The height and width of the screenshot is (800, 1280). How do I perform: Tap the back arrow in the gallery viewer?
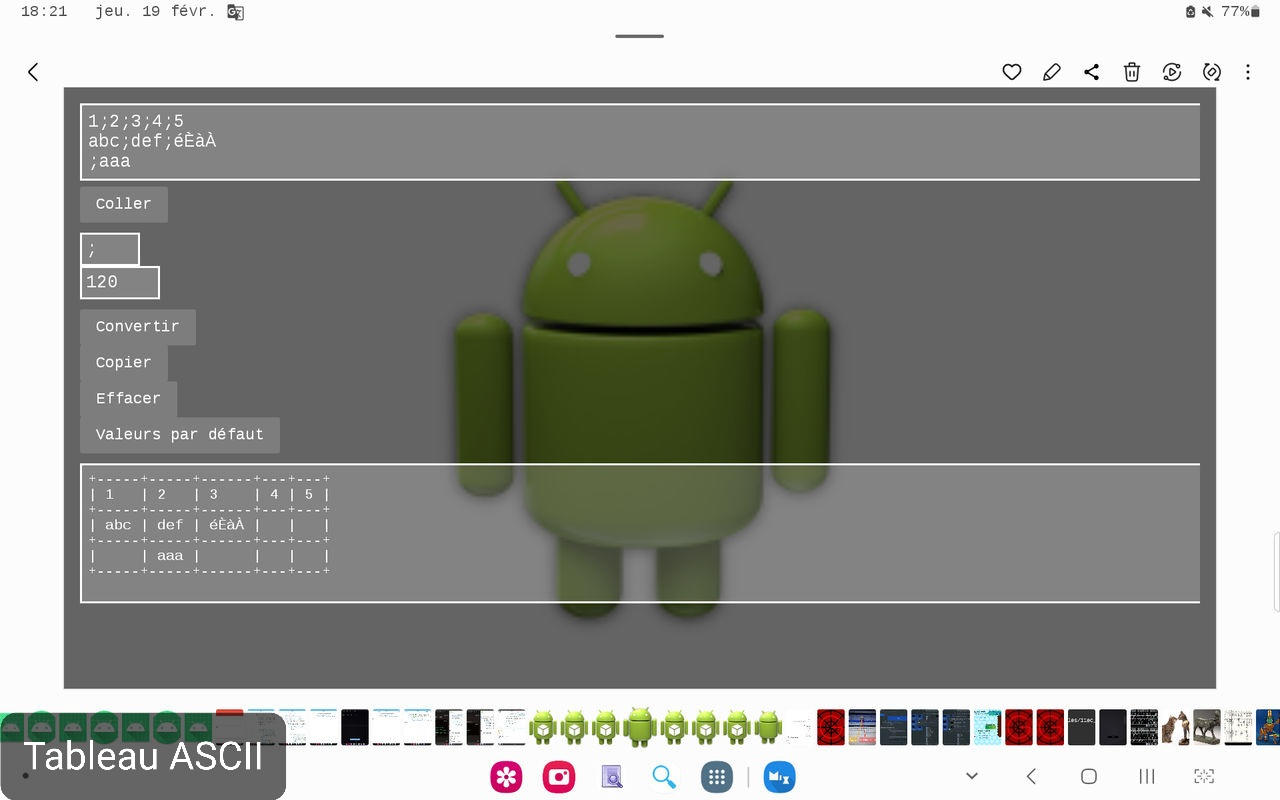[x=33, y=72]
